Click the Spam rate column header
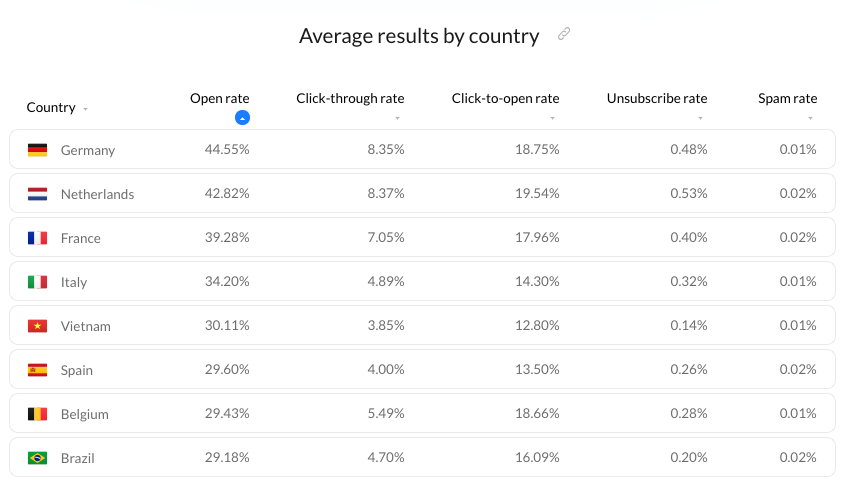 click(x=787, y=98)
